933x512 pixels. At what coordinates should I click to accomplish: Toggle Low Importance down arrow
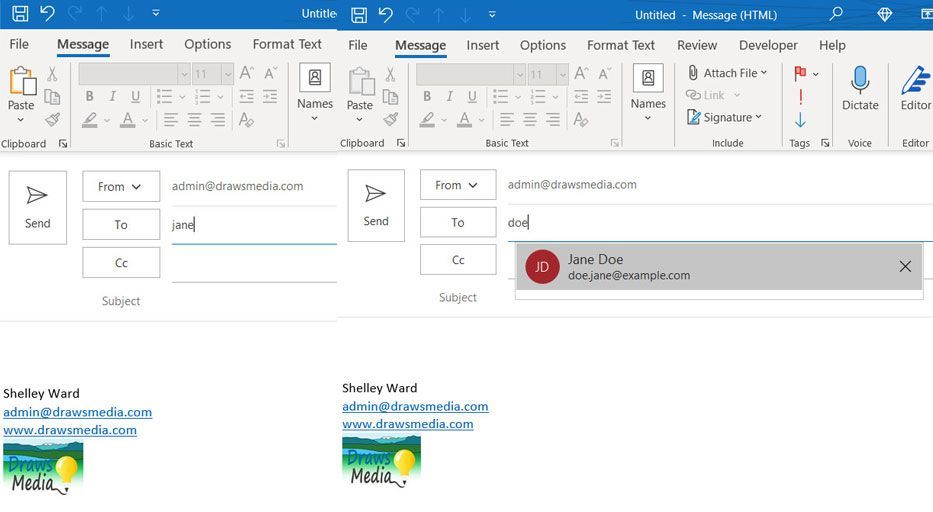[x=800, y=120]
